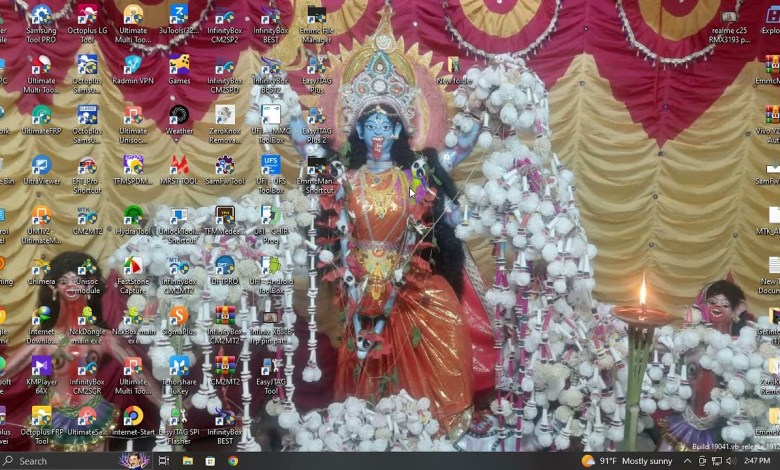Click the taskbar Search box
This screenshot has width=780, height=470.
pyautogui.click(x=60, y=461)
